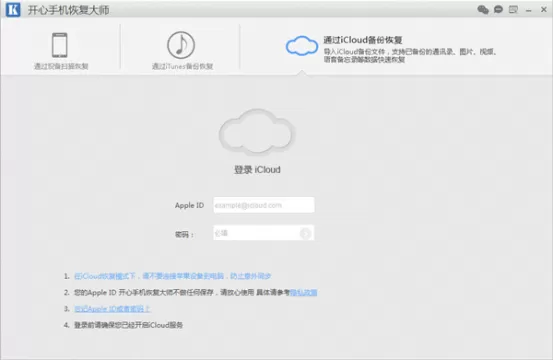Click tip 4 text about enabling iCloud service
Viewport: 553px width, 360px height.
128,325
